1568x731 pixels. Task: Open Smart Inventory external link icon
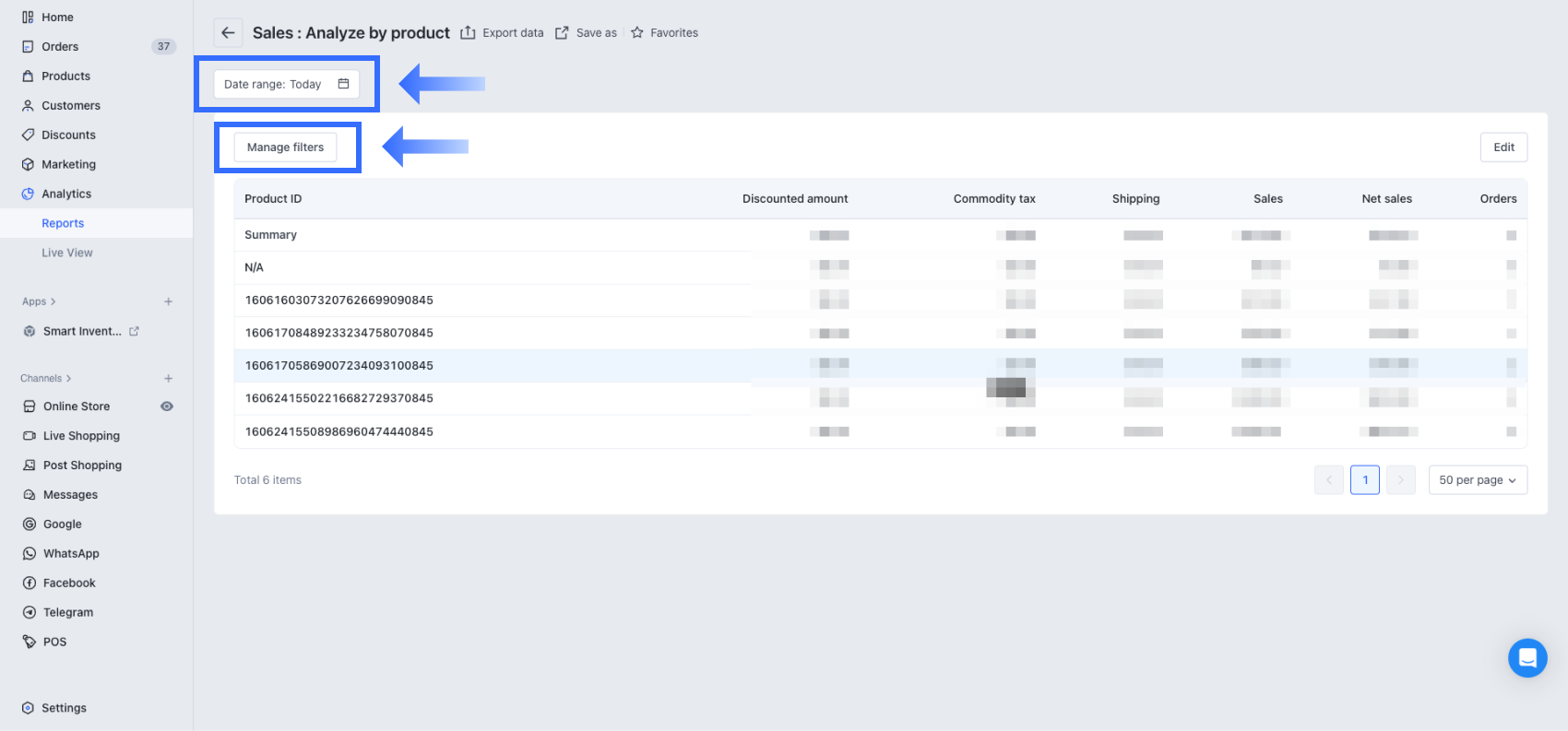[134, 331]
